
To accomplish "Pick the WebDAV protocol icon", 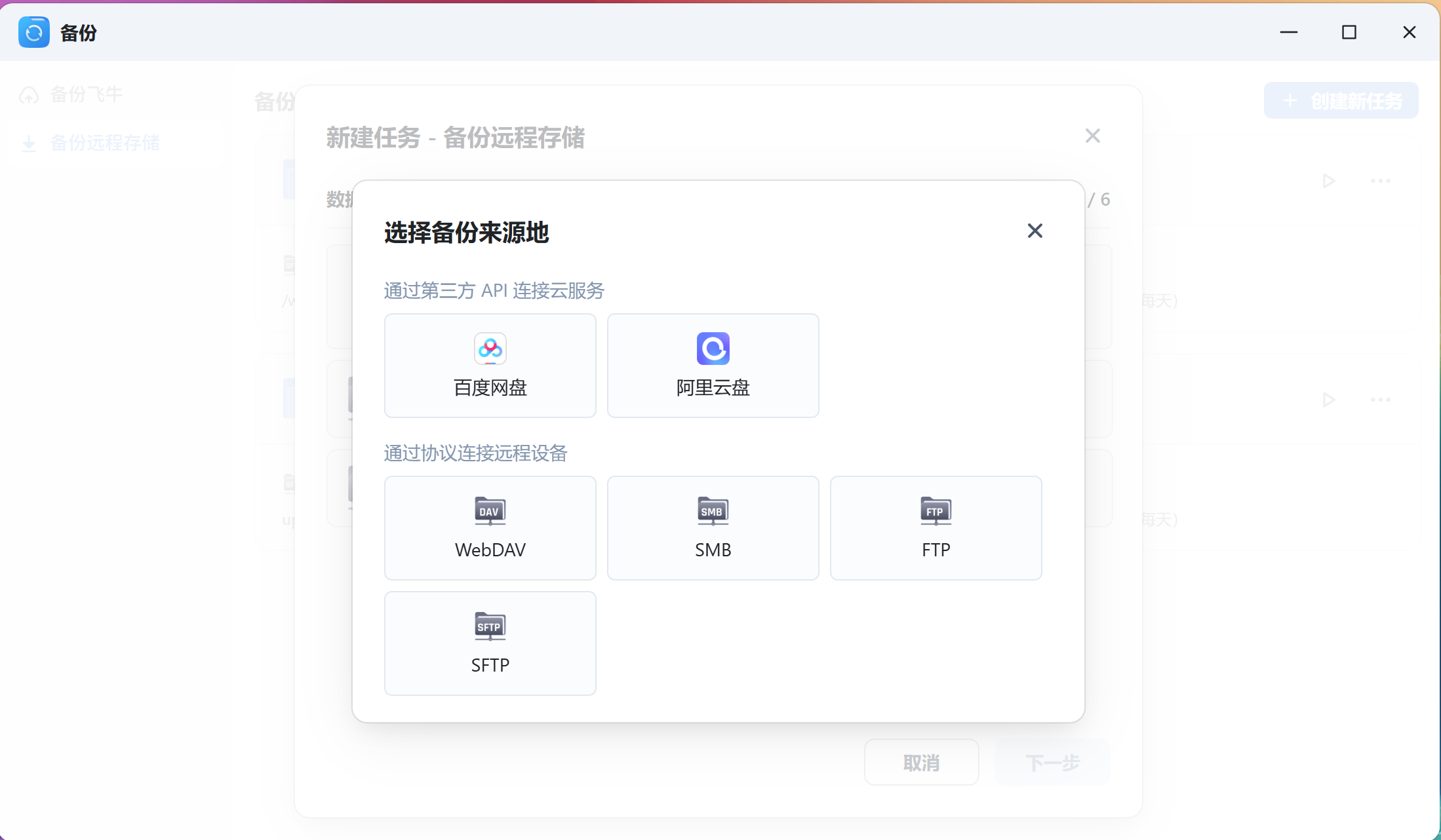I will click(490, 511).
